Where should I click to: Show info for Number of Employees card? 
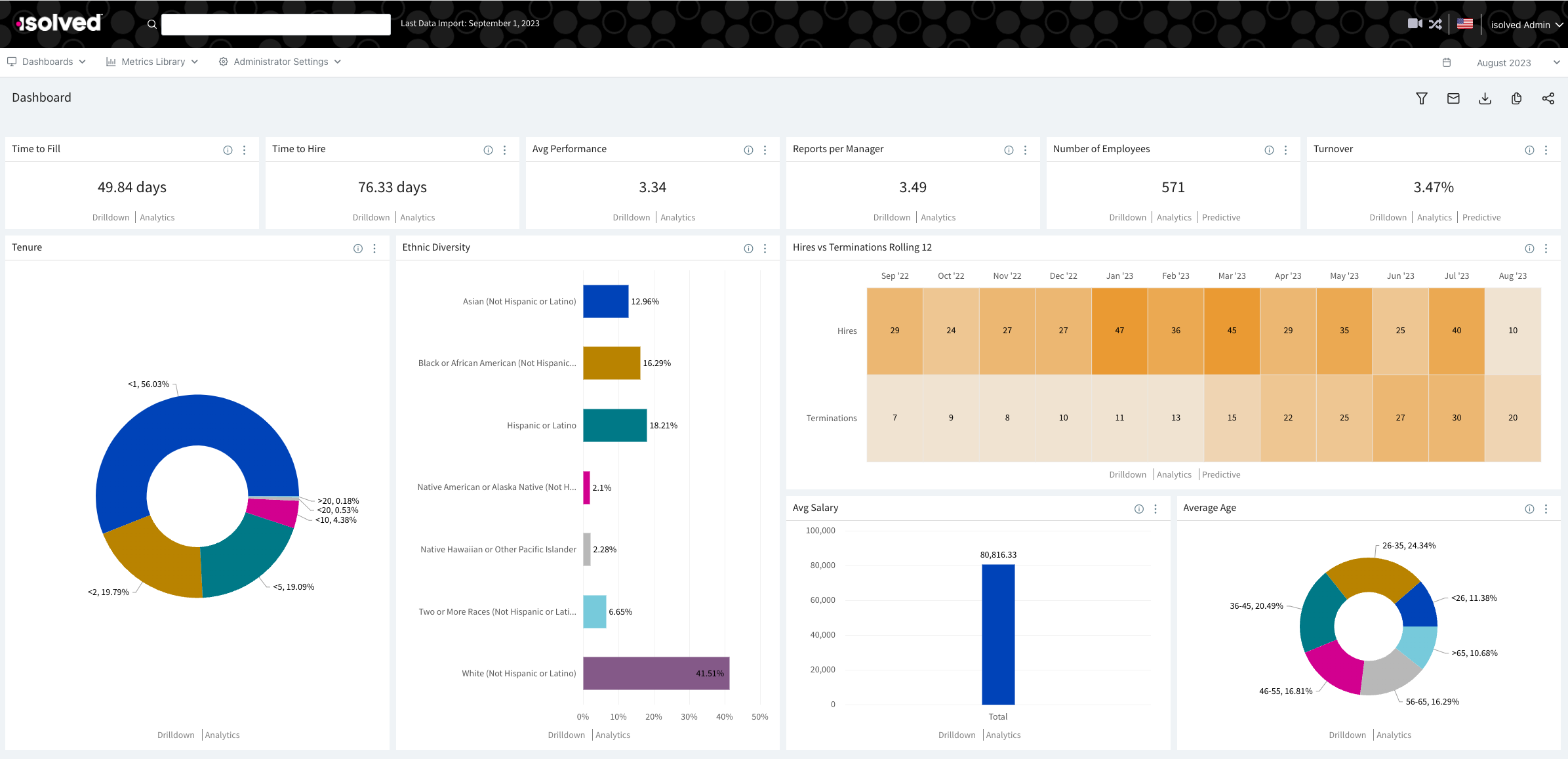pos(1269,150)
